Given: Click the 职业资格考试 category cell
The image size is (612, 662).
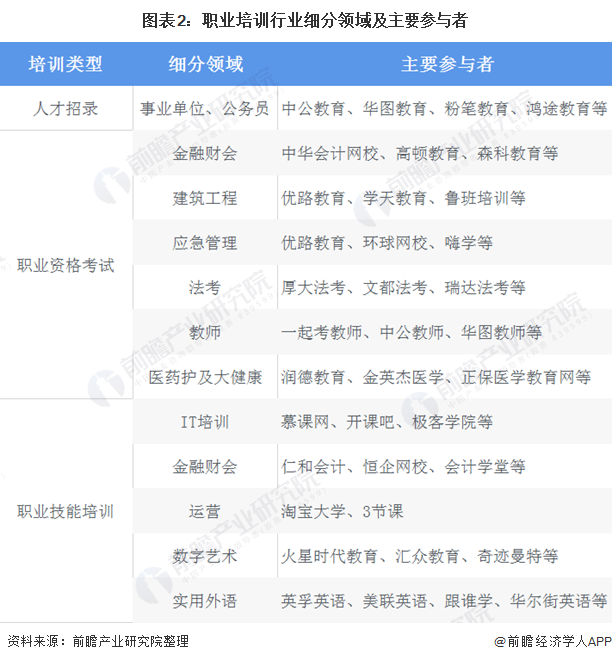Looking at the screenshot, I should [x=65, y=265].
